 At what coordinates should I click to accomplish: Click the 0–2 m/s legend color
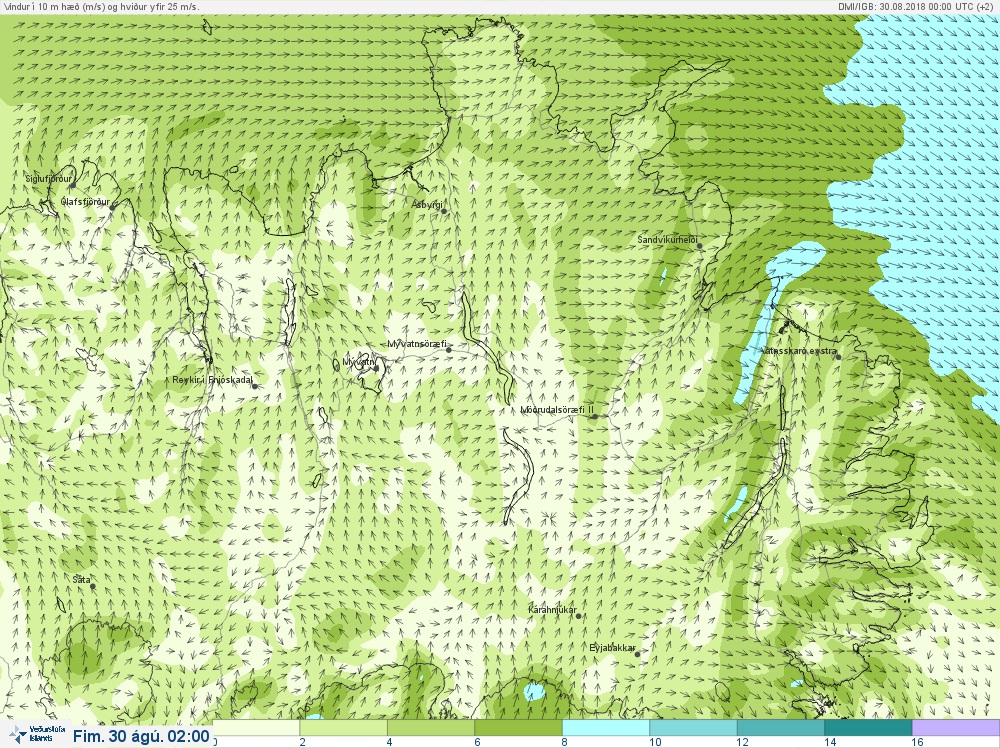point(256,728)
